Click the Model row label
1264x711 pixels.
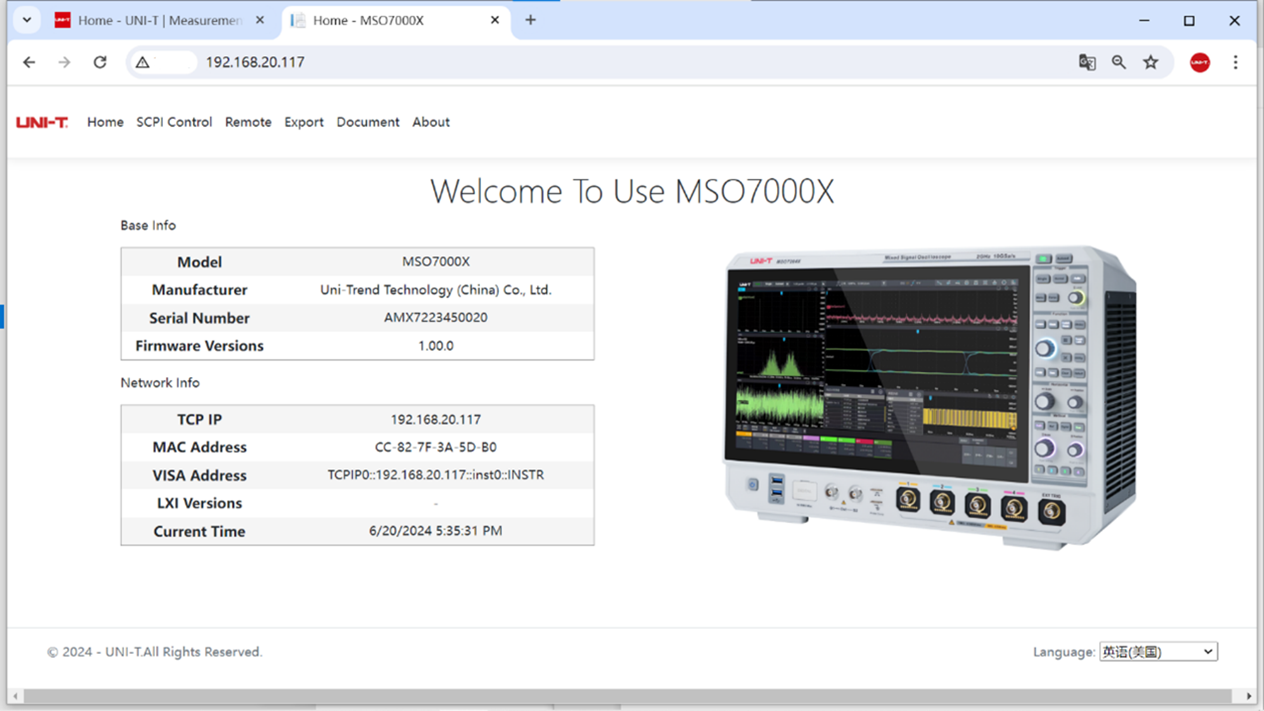(199, 262)
